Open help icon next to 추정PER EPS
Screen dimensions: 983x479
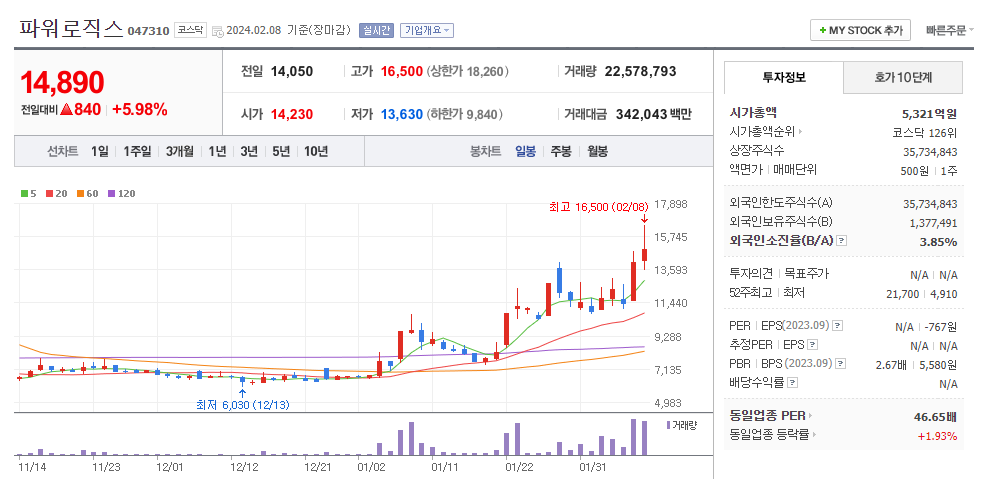pos(812,345)
